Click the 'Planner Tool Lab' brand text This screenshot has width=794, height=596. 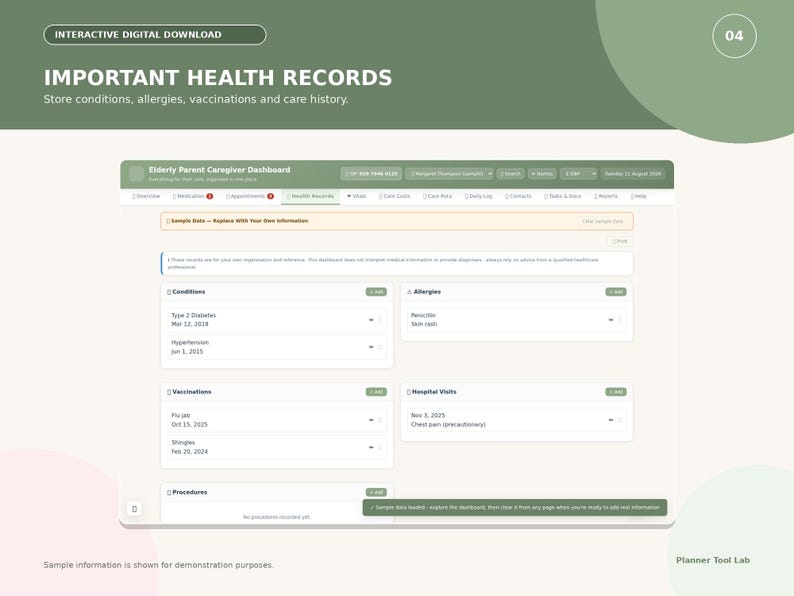[713, 561]
